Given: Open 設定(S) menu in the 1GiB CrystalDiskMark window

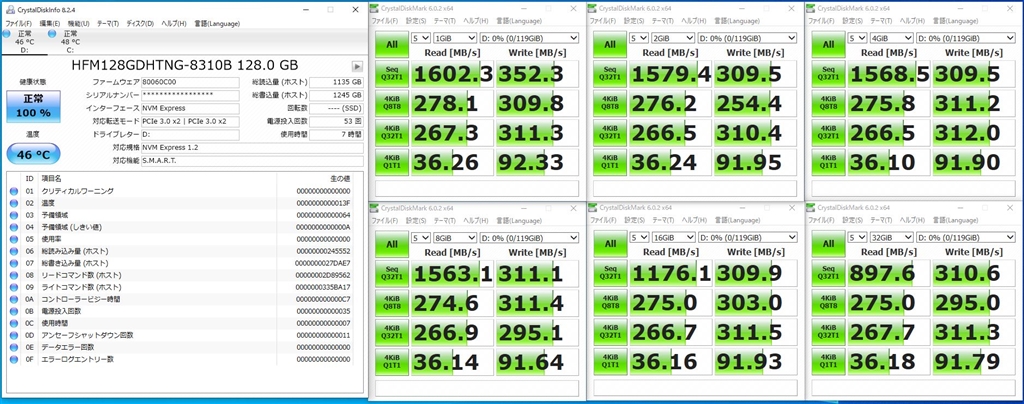Looking at the screenshot, I should pyautogui.click(x=415, y=20).
